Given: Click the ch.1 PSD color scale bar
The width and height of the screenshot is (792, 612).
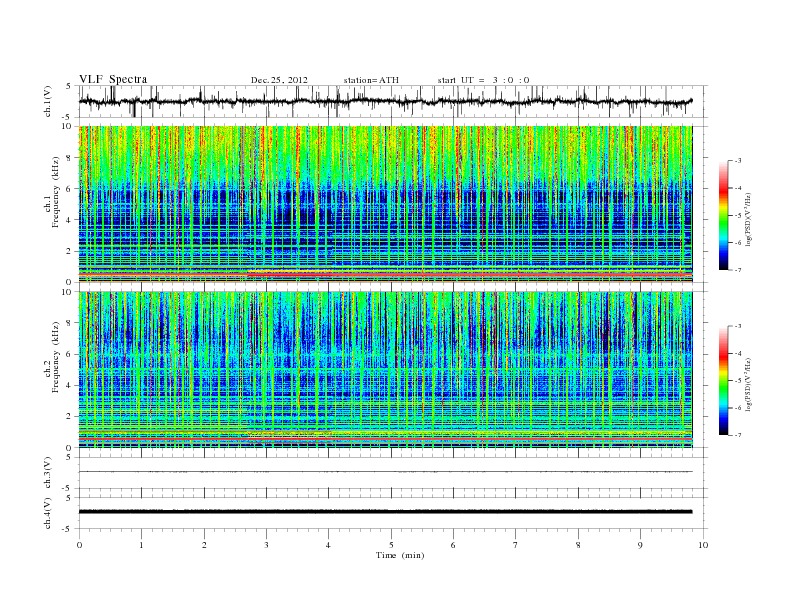Looking at the screenshot, I should pos(723,215).
